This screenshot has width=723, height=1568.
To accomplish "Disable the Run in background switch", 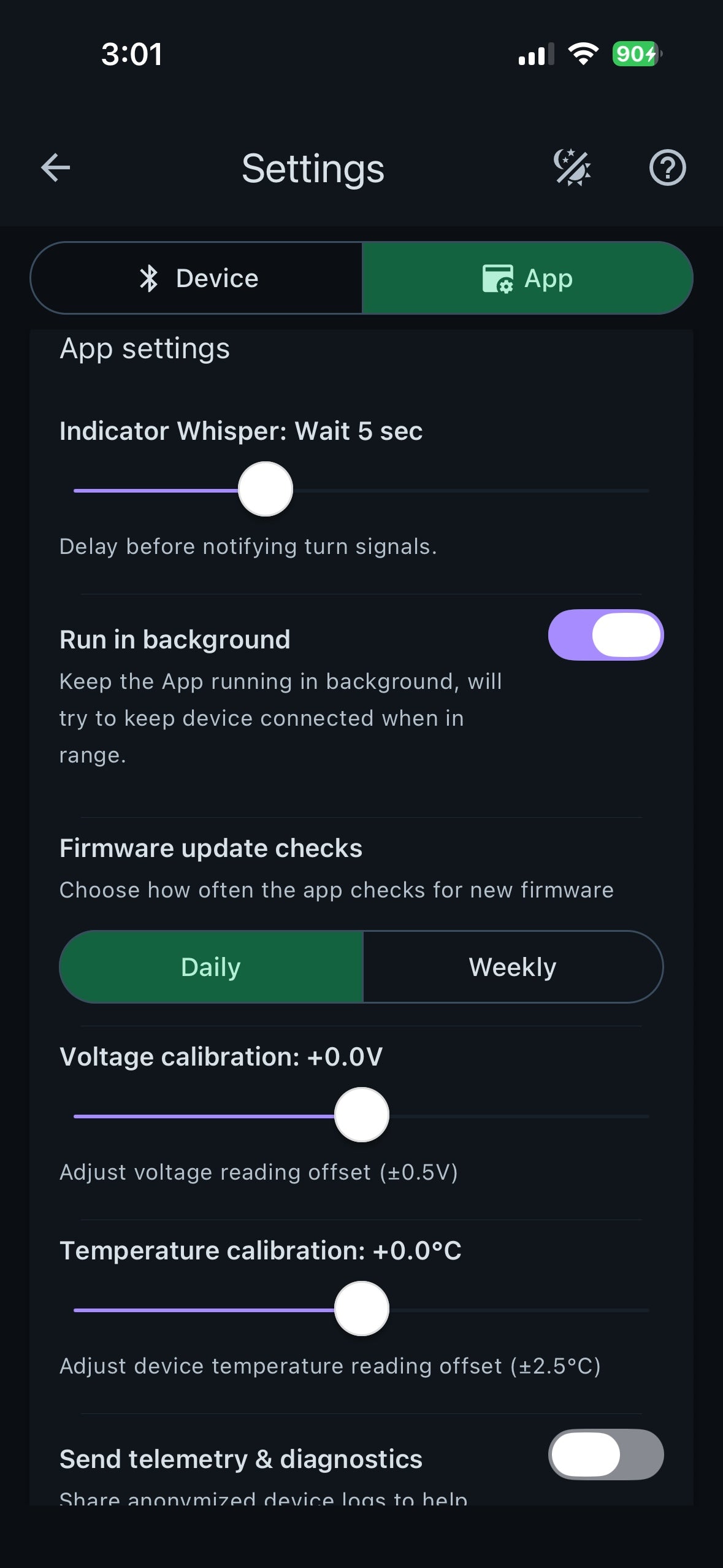I will 605,635.
